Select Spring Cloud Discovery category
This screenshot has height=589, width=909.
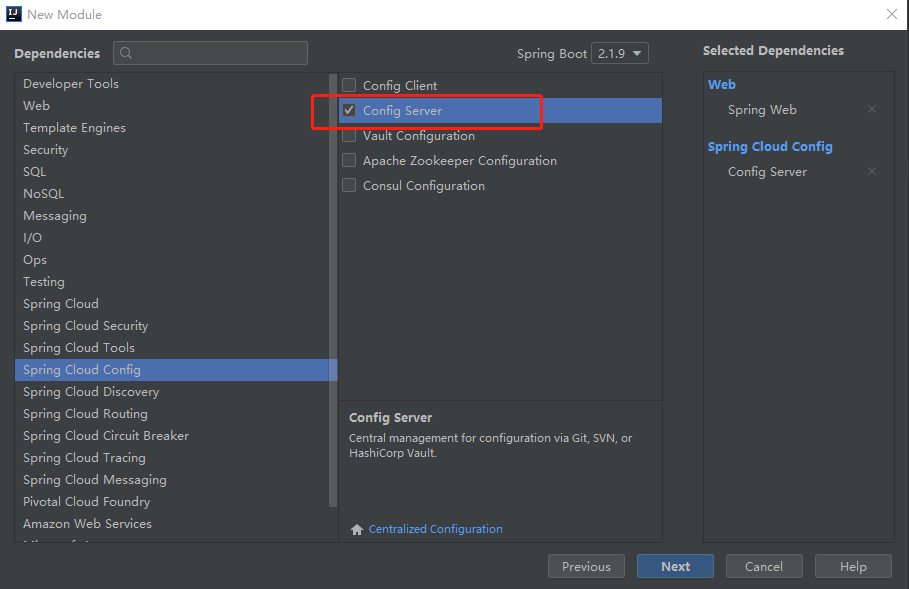click(x=91, y=392)
